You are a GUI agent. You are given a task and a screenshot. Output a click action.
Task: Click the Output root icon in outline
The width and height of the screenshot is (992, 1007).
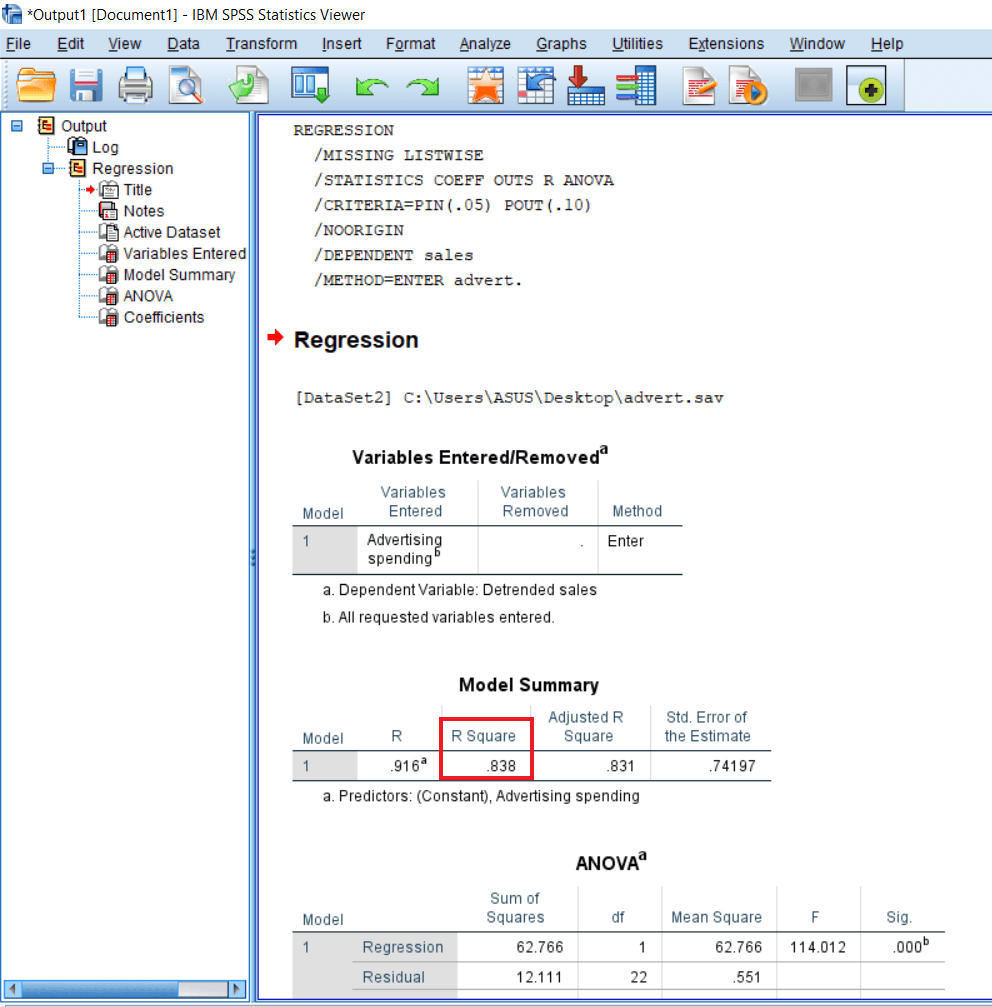tap(46, 126)
